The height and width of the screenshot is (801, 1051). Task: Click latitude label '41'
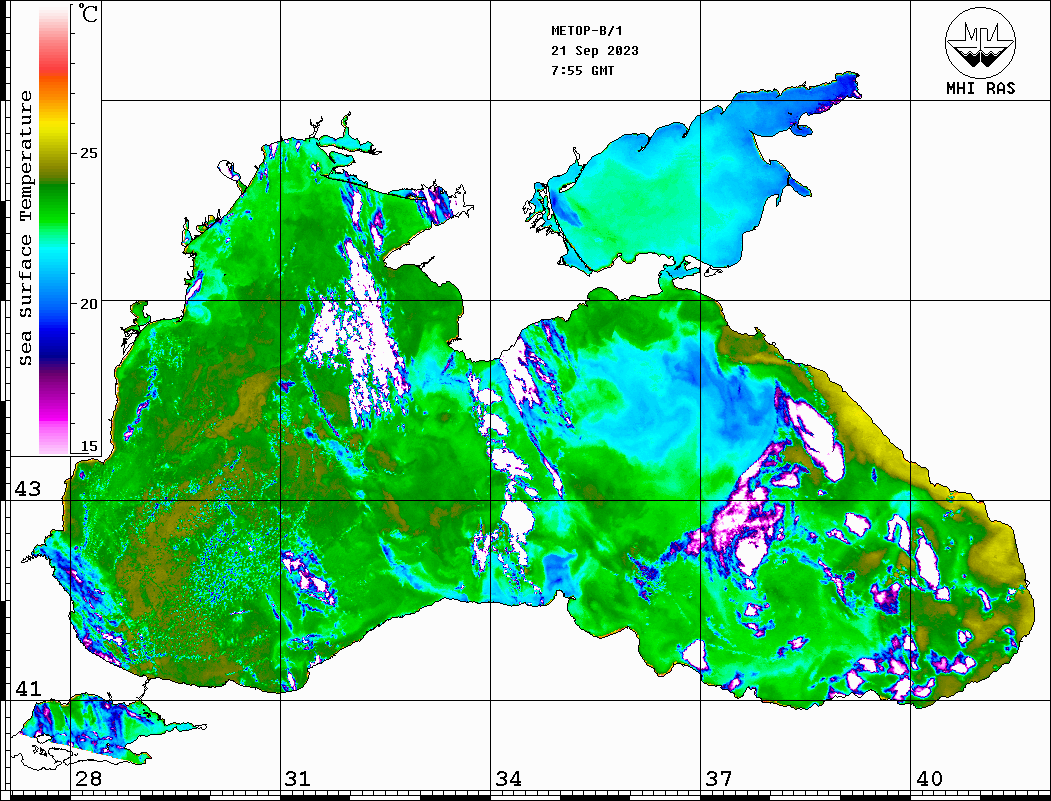tap(28, 689)
